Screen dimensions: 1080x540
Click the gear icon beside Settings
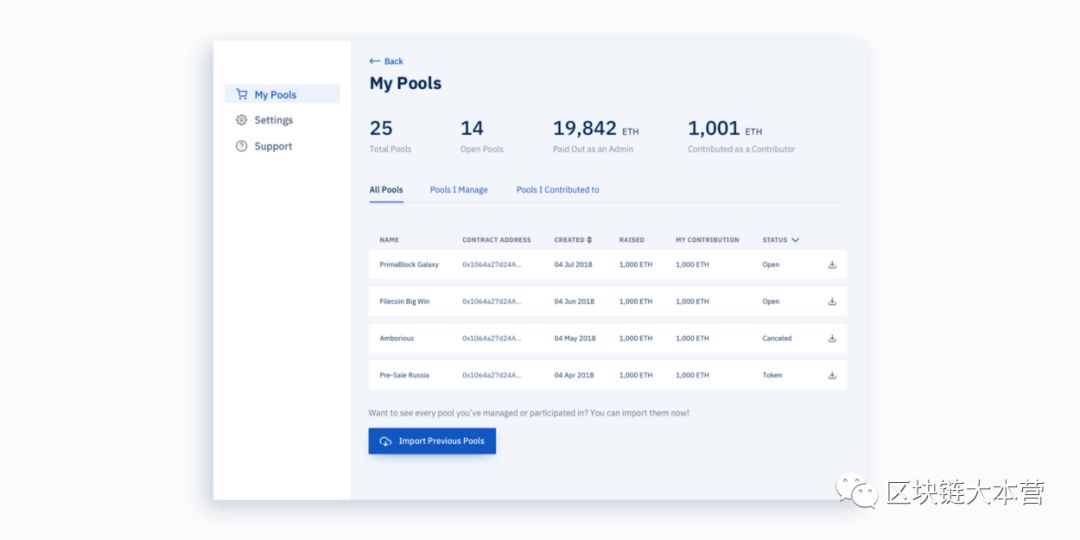(241, 120)
